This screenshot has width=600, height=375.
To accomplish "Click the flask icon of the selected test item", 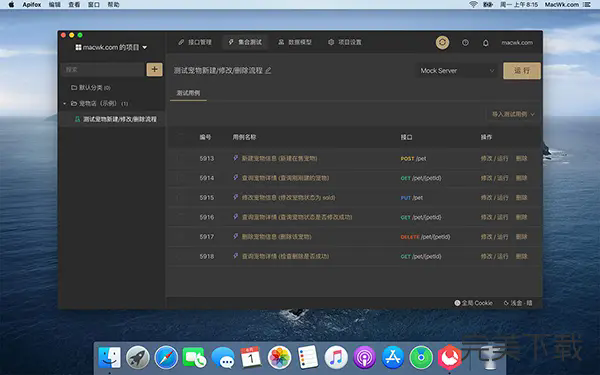I will (77, 119).
